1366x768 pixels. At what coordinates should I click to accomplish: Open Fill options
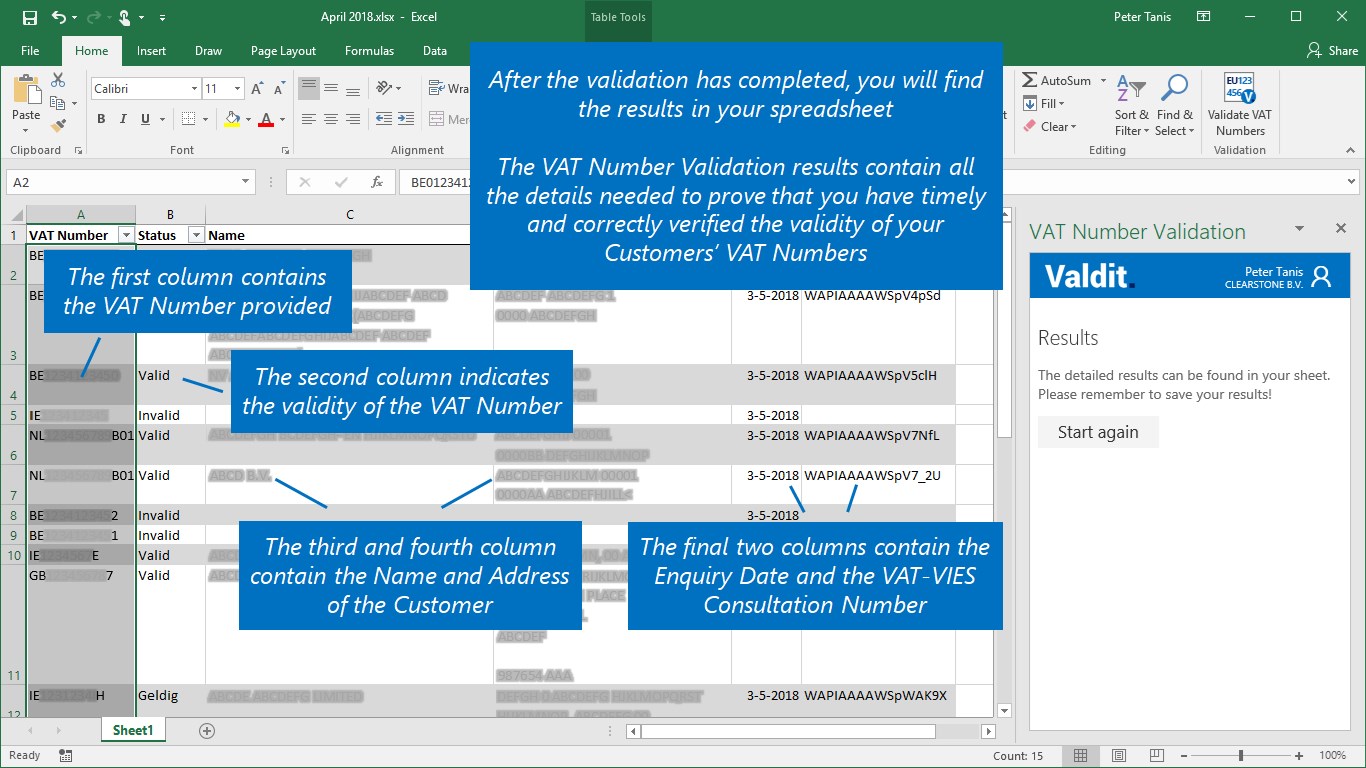1044,103
